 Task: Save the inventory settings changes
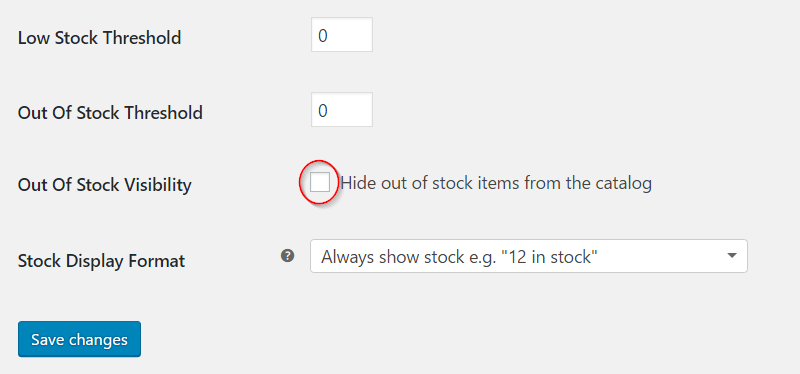tap(79, 339)
